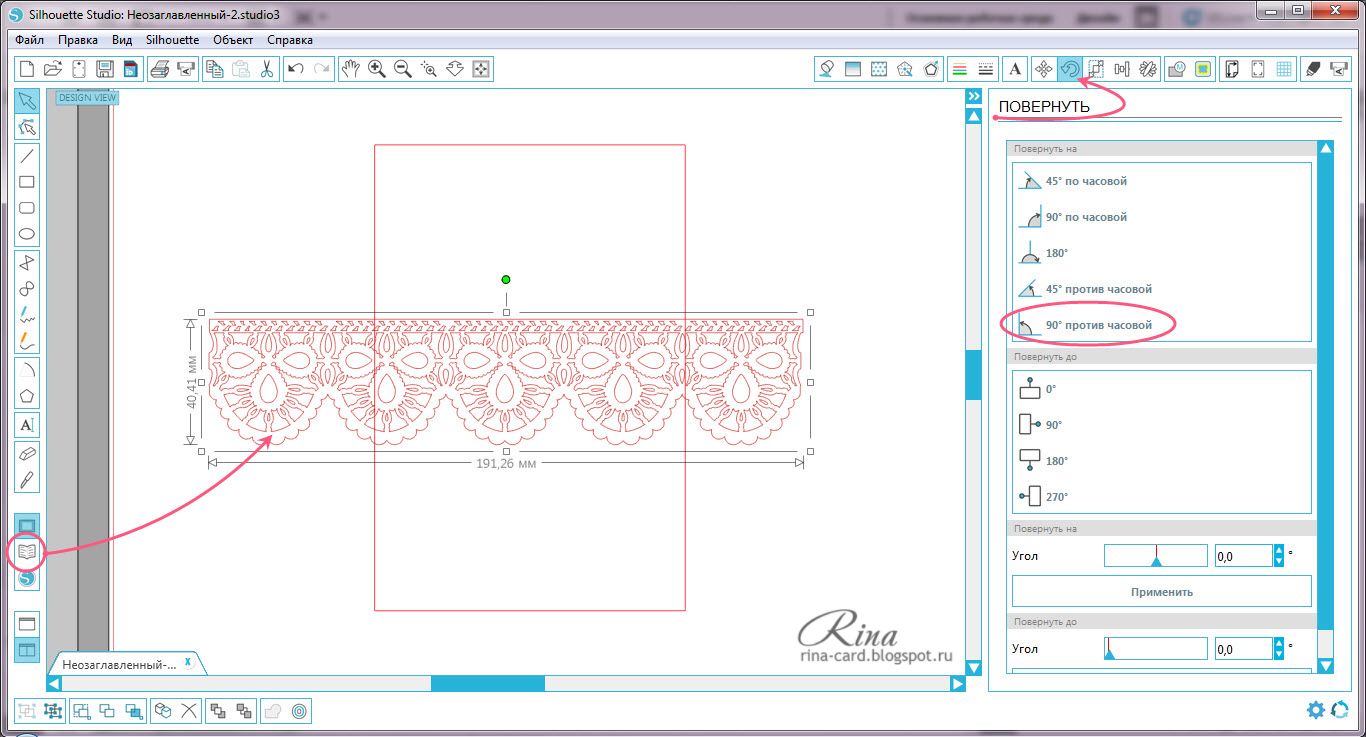
Task: Select the Knife tool
Action: click(x=28, y=479)
